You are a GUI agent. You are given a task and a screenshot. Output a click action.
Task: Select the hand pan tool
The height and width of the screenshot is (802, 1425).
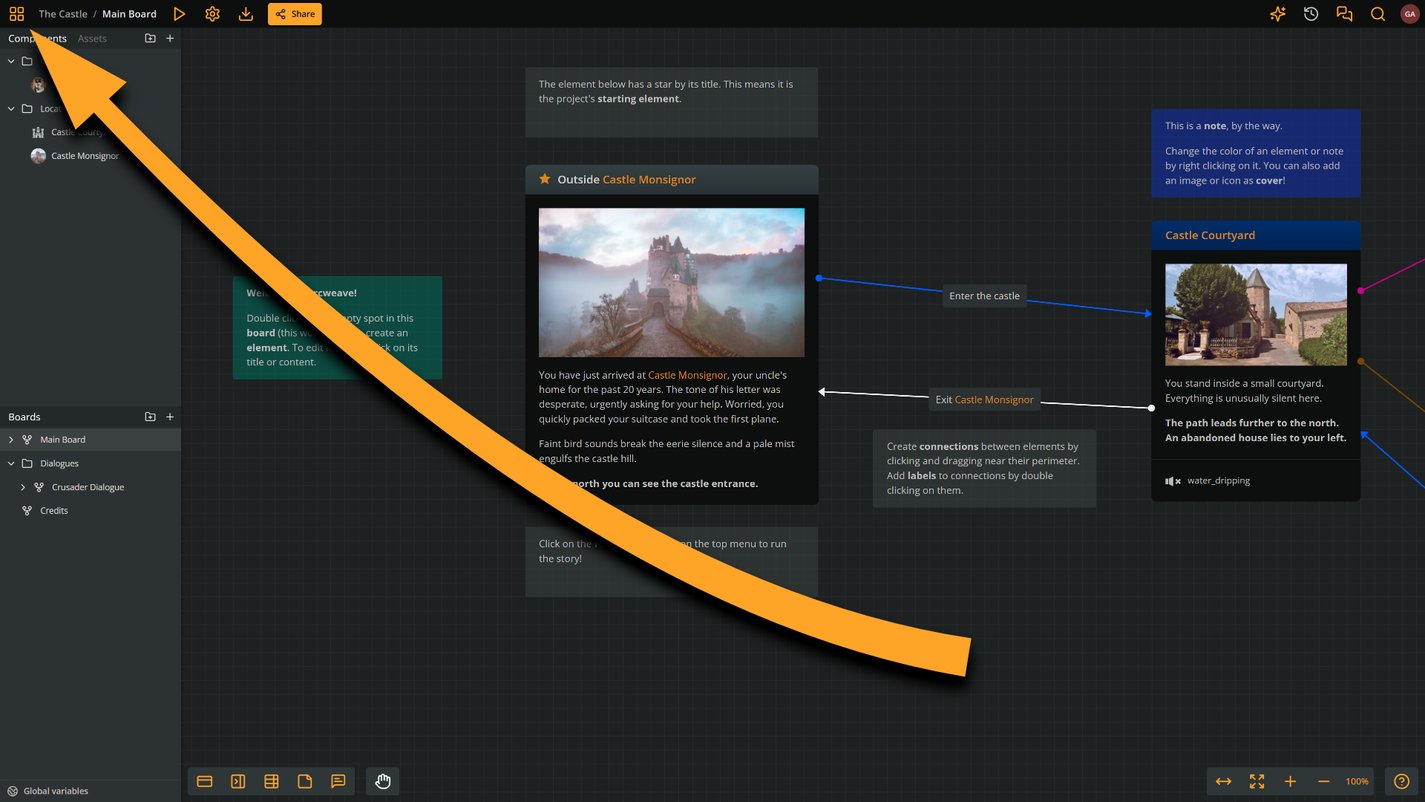click(383, 781)
